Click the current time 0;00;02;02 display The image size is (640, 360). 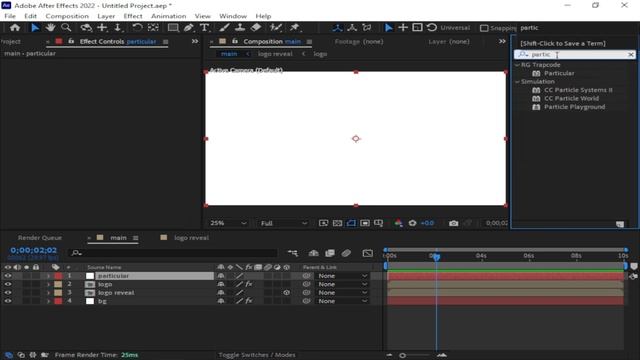tap(33, 250)
